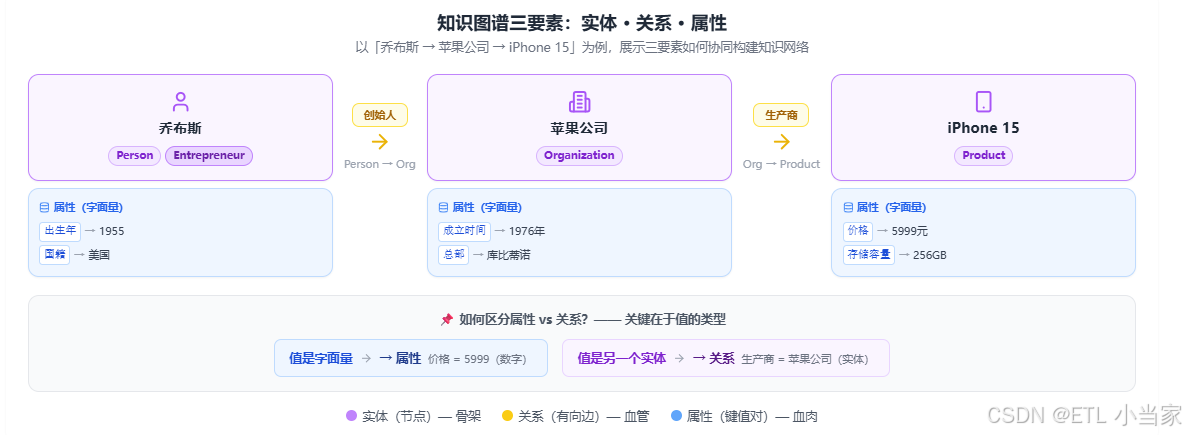The height and width of the screenshot is (435, 1186).
Task: Click the value 库比蒂诺
Action: point(508,255)
